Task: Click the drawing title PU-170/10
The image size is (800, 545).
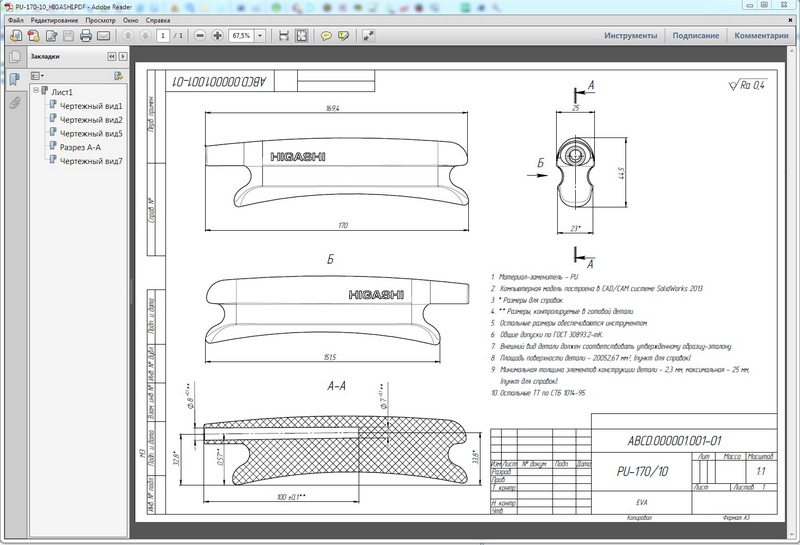Action: coord(642,471)
